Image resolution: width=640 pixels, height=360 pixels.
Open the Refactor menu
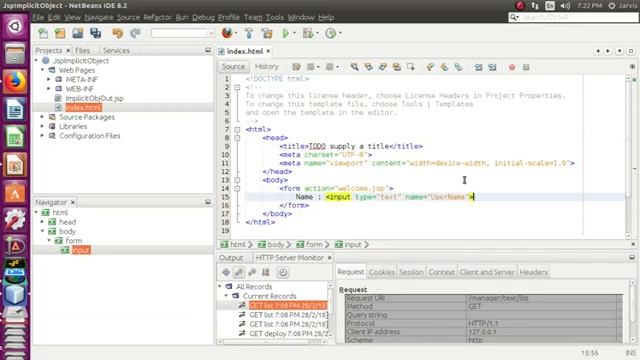pyautogui.click(x=157, y=17)
